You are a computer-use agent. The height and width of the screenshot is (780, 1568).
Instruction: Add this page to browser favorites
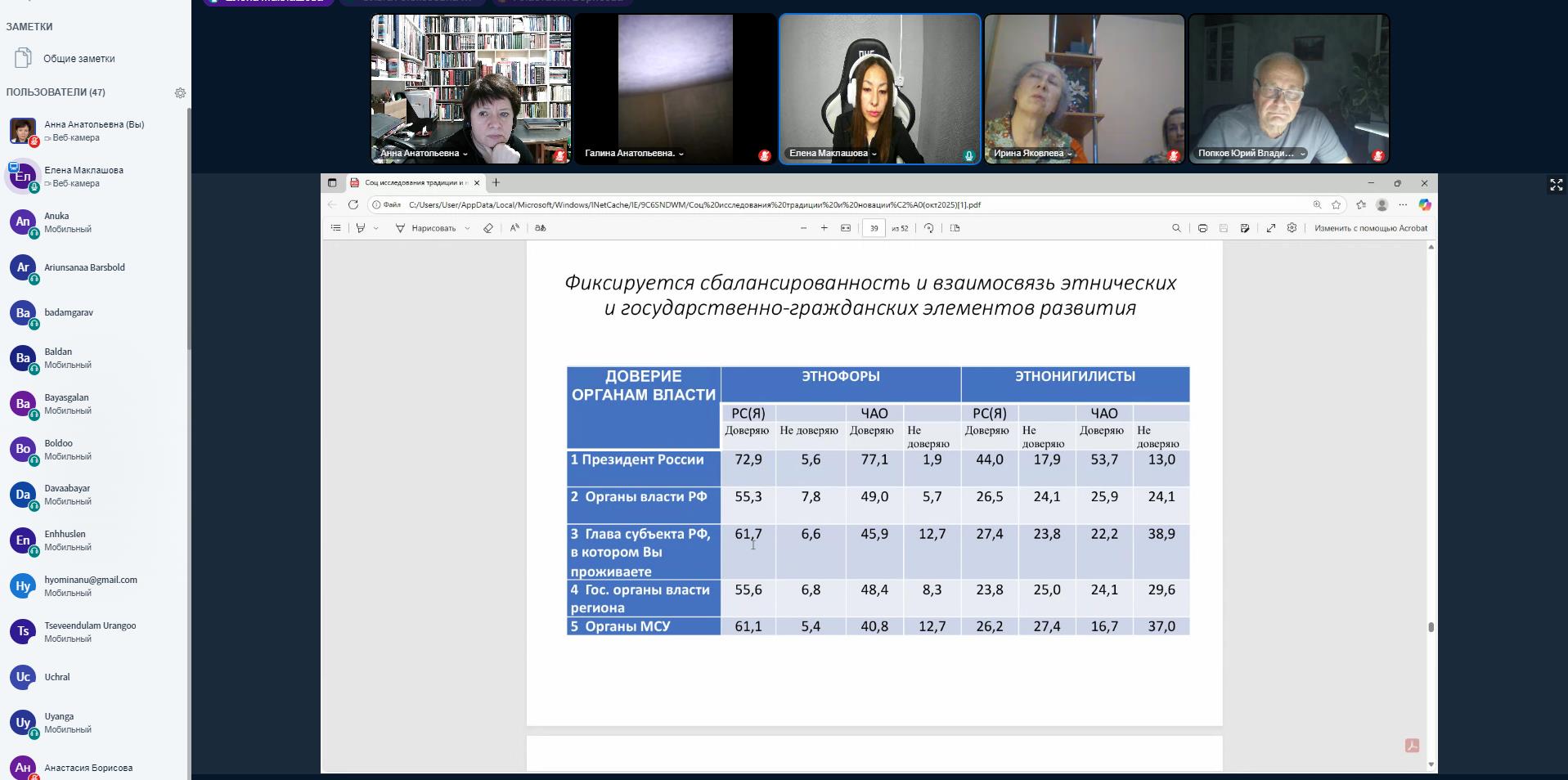click(1337, 205)
